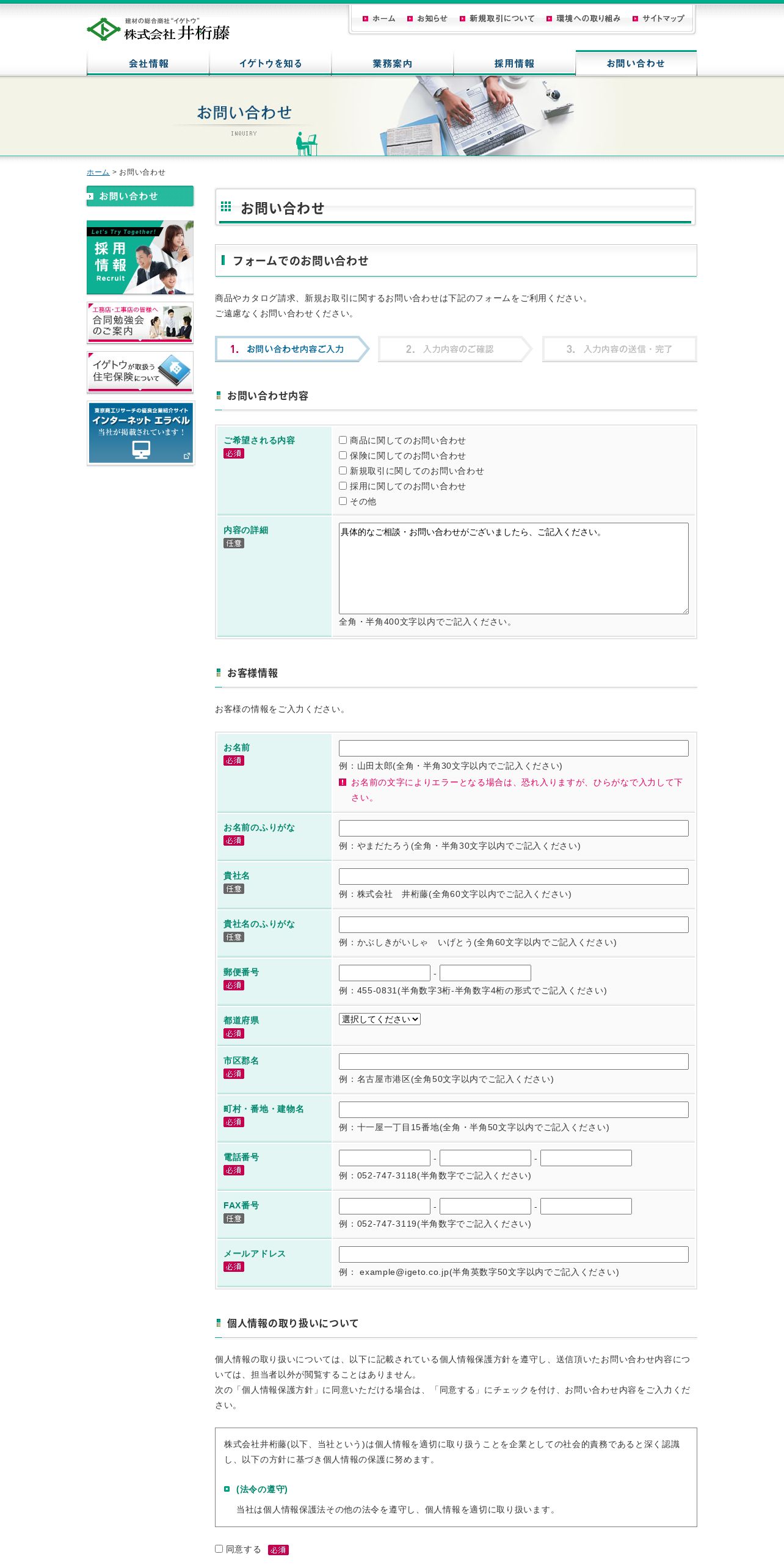Follow the ホーム breadcrumb link
Image resolution: width=784 pixels, height=1568 pixels.
98,172
